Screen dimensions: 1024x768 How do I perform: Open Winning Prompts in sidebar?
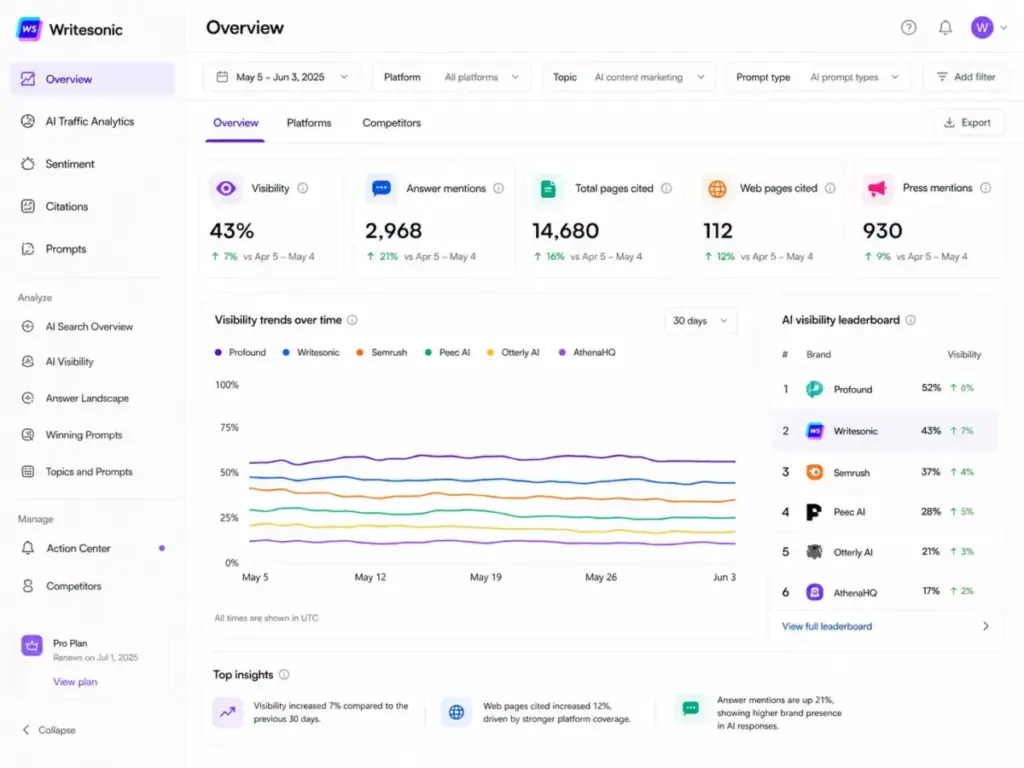(92, 435)
